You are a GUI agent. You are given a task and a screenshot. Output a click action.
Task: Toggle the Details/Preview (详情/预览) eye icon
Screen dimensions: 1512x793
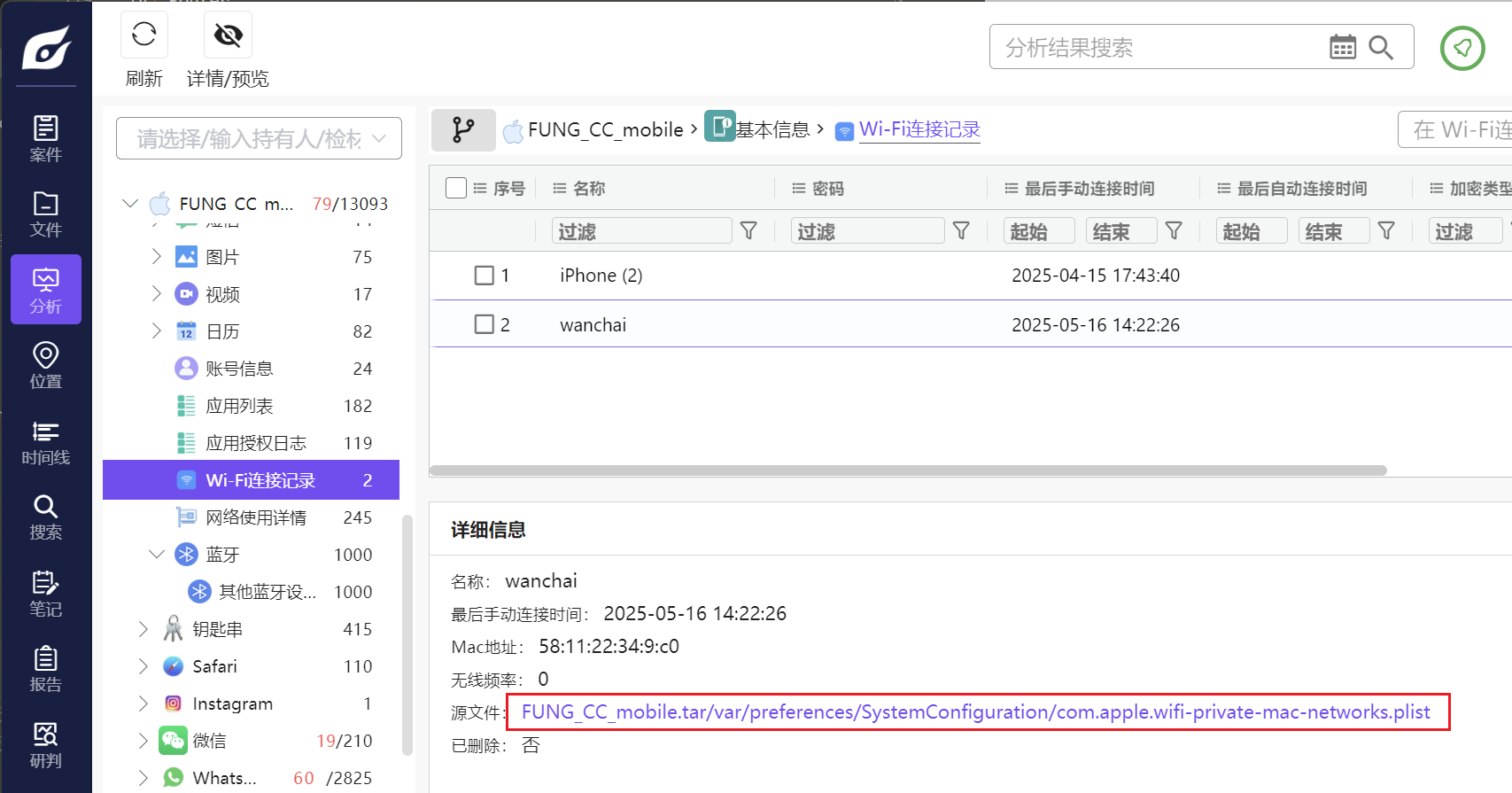pos(228,35)
